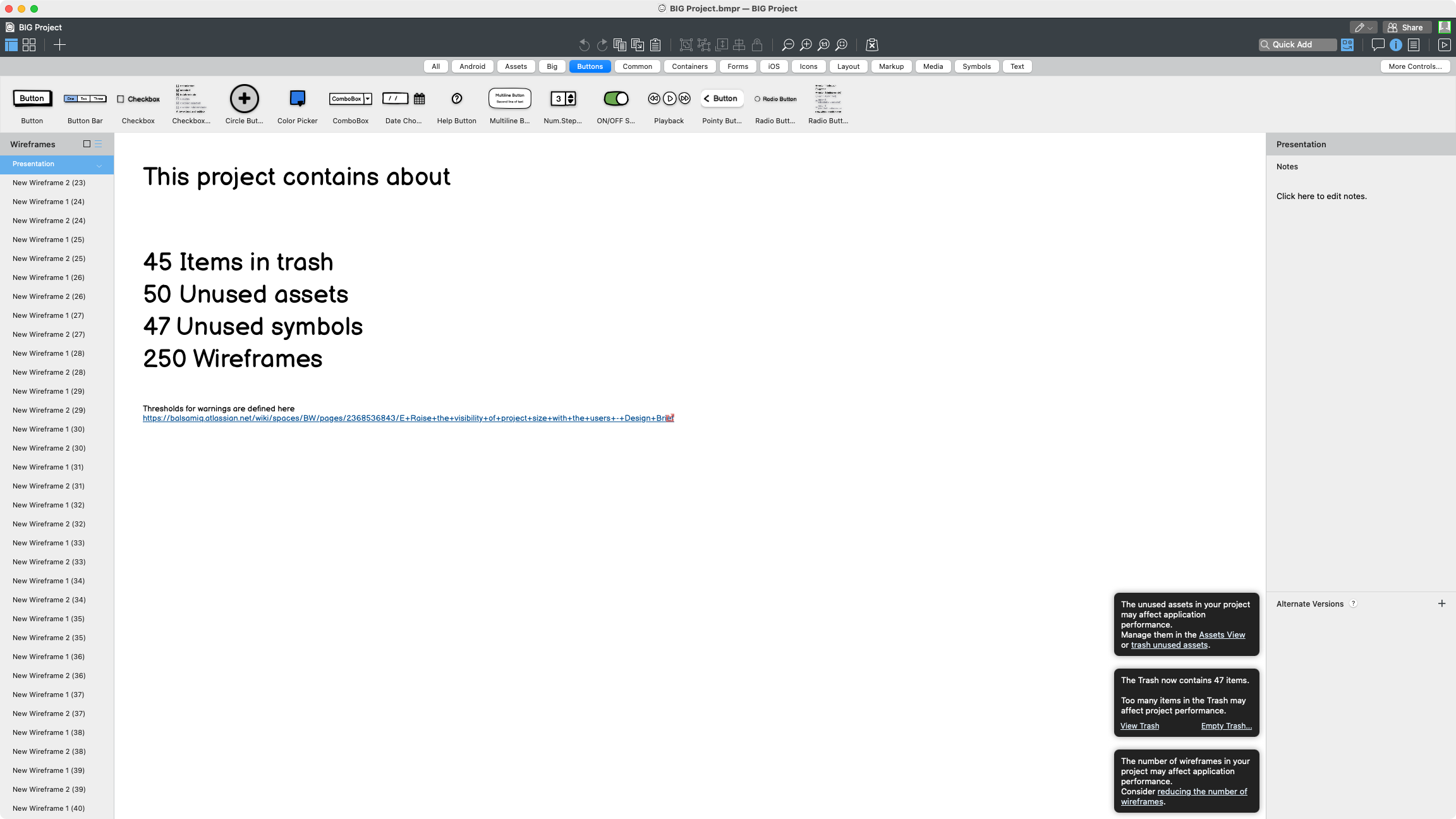The image size is (1456, 819).
Task: Switch navigator to thumbnail square view
Action: pos(87,144)
